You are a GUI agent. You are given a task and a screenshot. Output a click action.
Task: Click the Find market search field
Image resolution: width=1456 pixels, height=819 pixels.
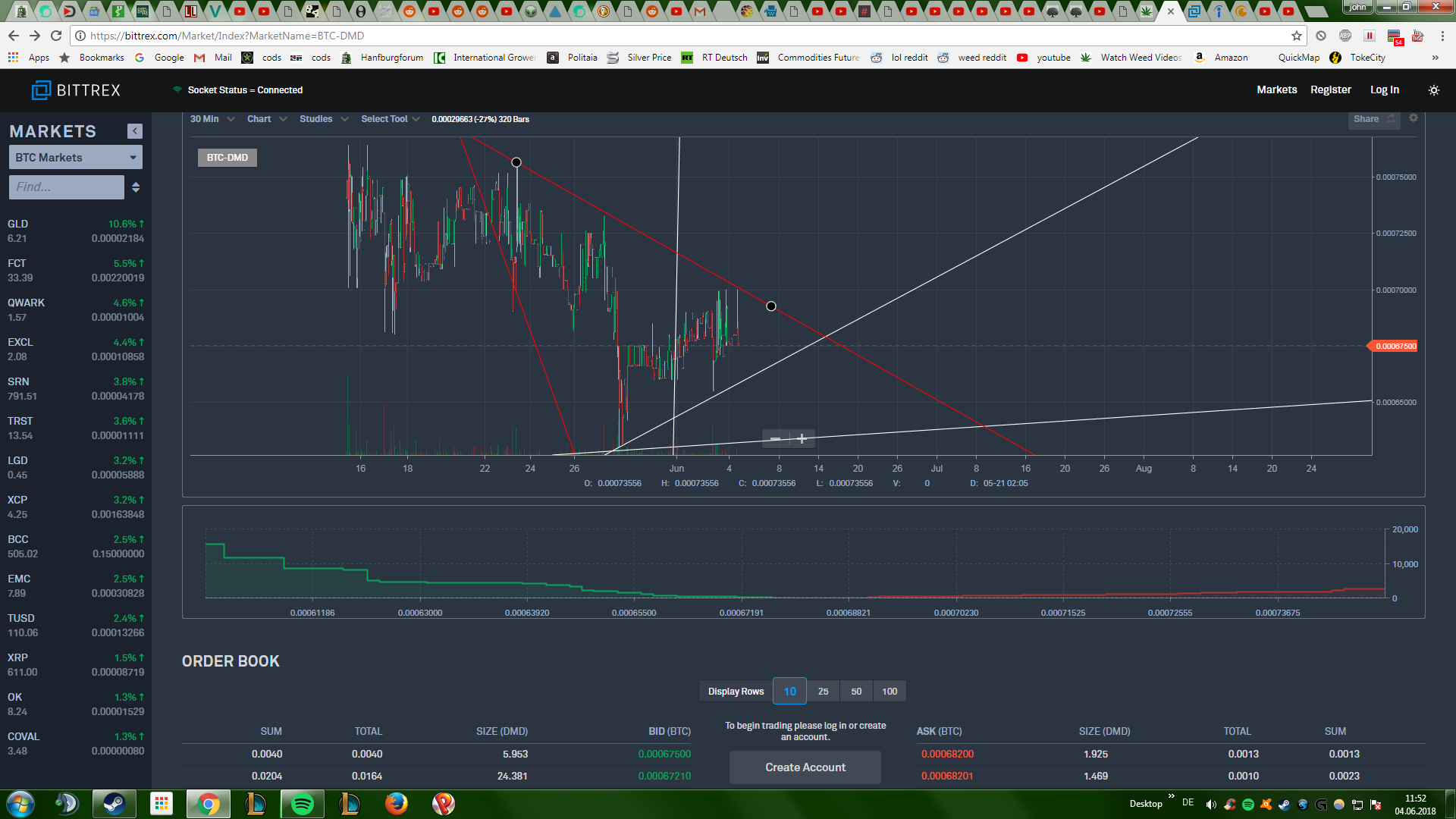tap(66, 187)
